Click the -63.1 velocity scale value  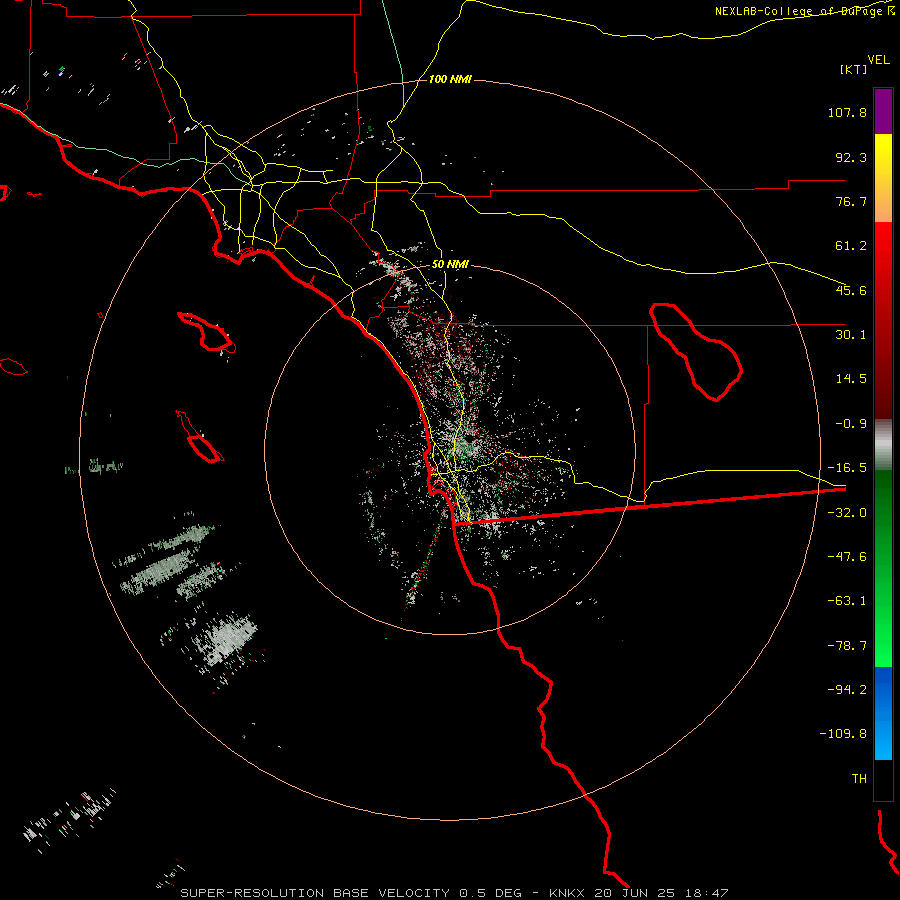tap(847, 601)
